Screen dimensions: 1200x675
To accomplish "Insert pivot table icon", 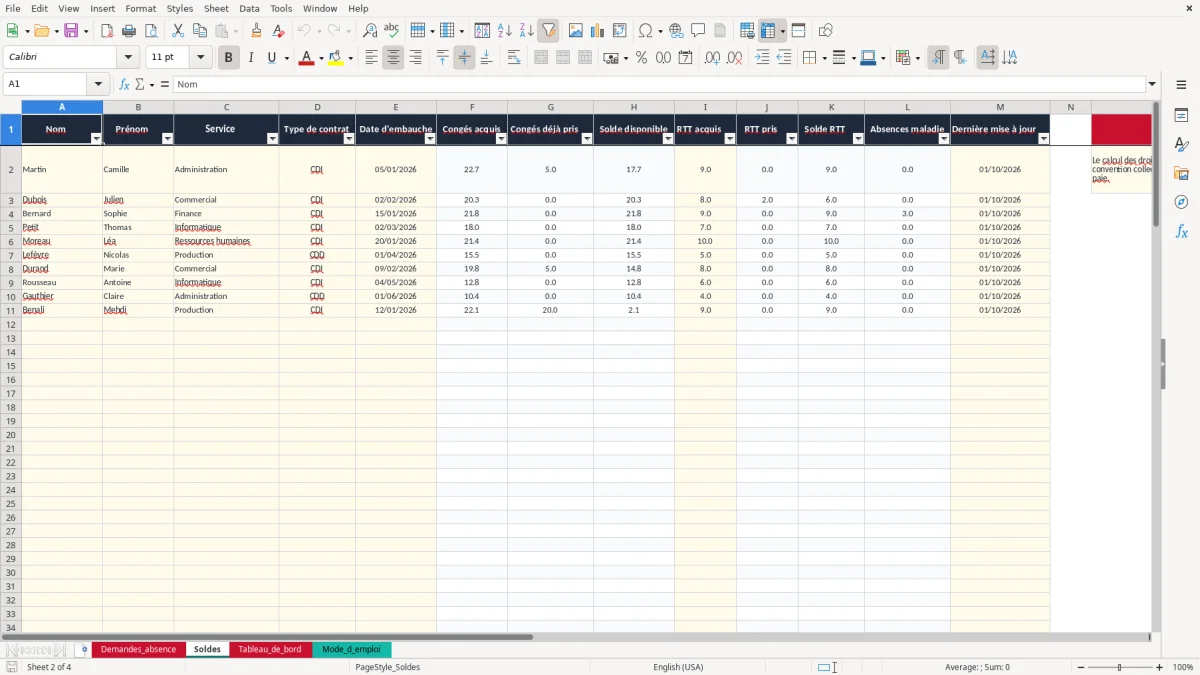I will (620, 31).
